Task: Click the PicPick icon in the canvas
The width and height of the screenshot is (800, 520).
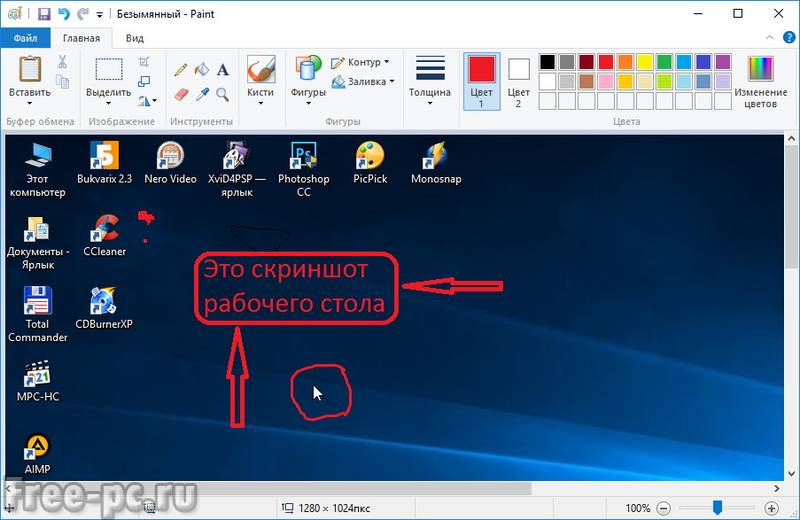Action: click(370, 156)
